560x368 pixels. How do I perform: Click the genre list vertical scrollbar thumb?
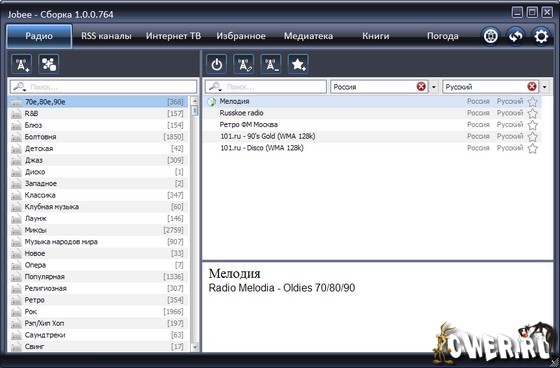point(195,111)
